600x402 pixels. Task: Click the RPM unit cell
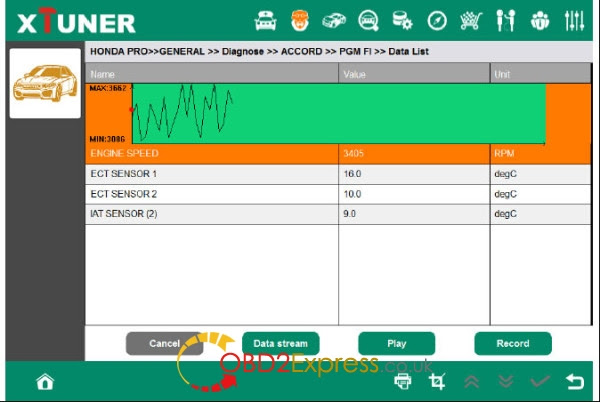point(541,154)
